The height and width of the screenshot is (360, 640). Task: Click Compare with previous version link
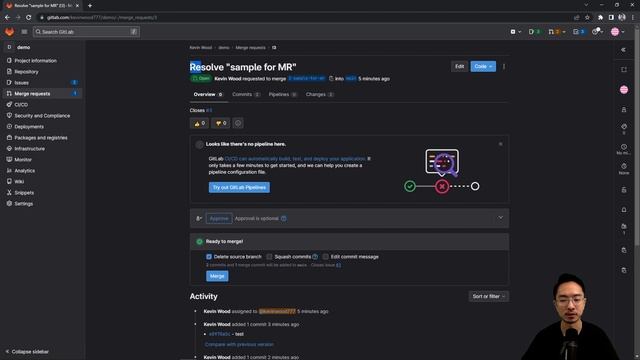pyautogui.click(x=239, y=344)
